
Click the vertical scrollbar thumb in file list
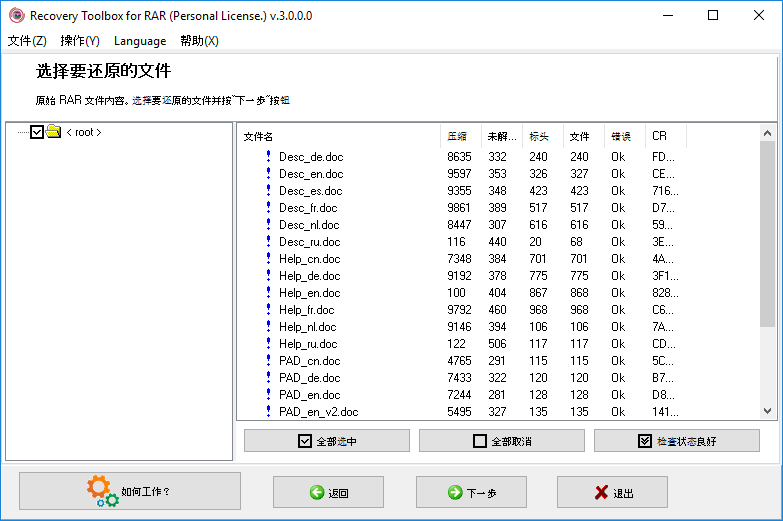point(768,234)
